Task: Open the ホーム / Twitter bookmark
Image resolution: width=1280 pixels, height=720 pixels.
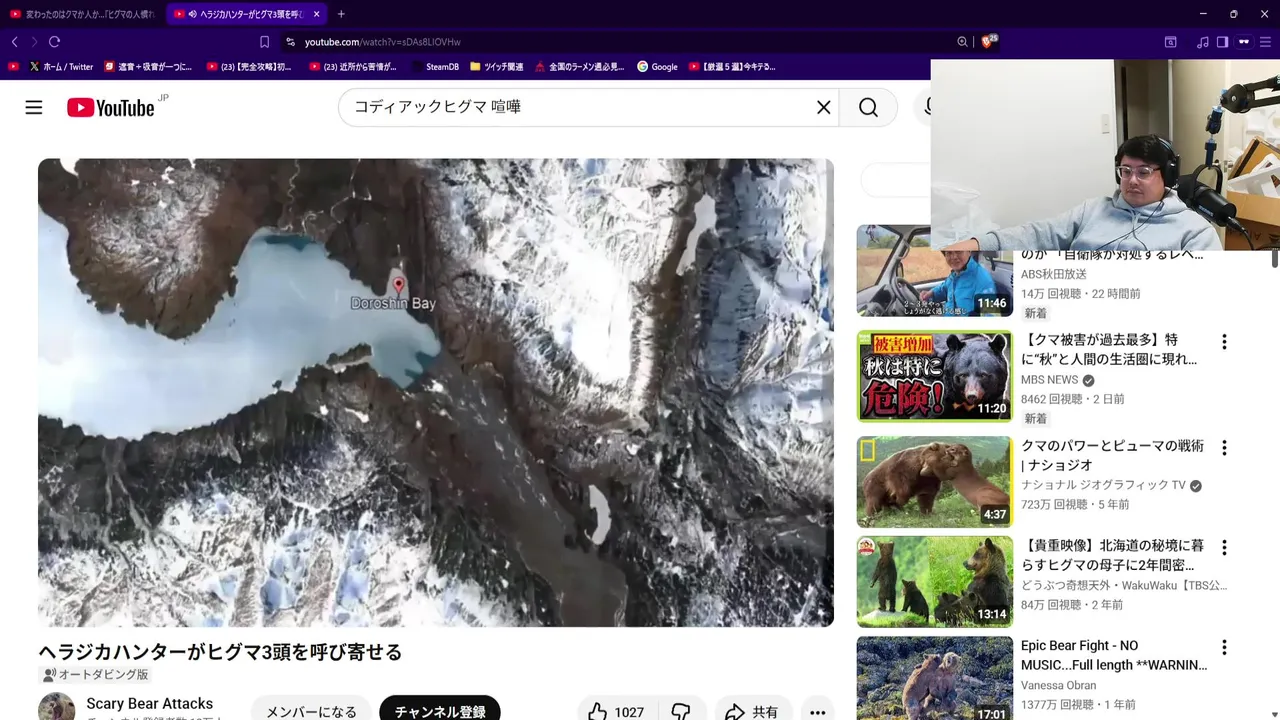Action: 61,67
